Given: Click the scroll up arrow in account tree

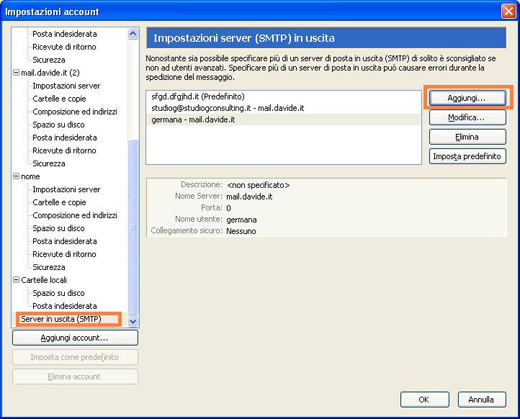Looking at the screenshot, I should pos(133,34).
